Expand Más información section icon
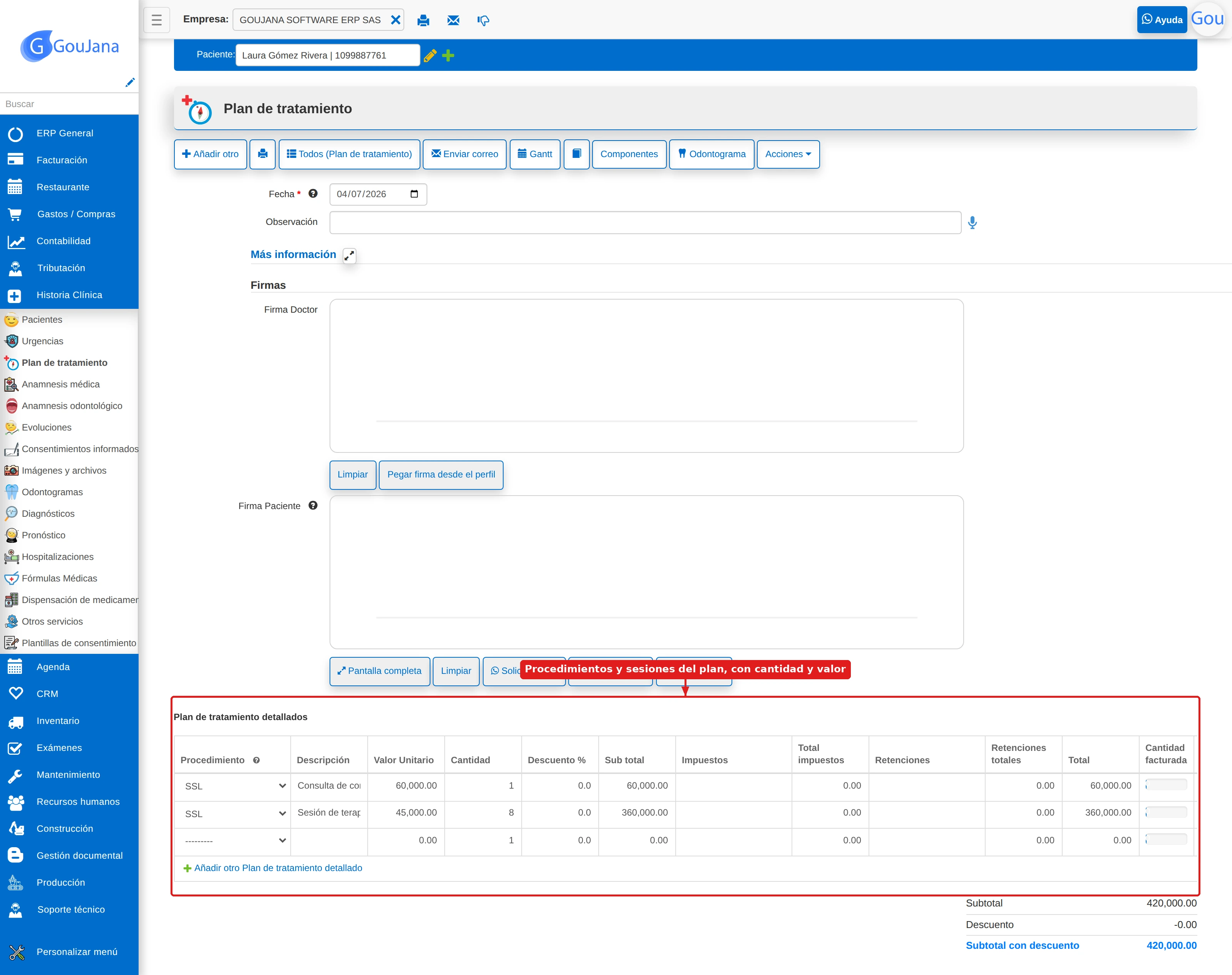Viewport: 1232px width, 975px height. [x=349, y=255]
